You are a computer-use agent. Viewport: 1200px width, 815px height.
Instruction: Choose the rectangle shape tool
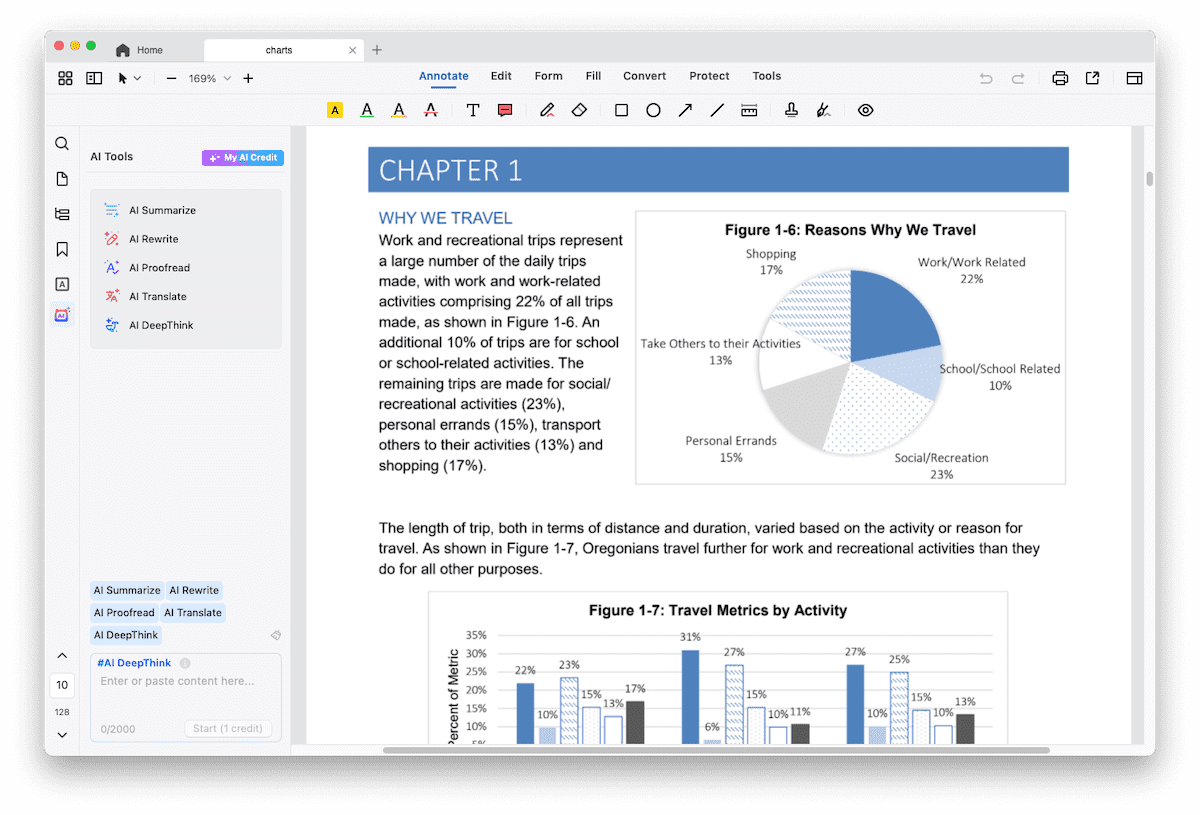coord(621,110)
